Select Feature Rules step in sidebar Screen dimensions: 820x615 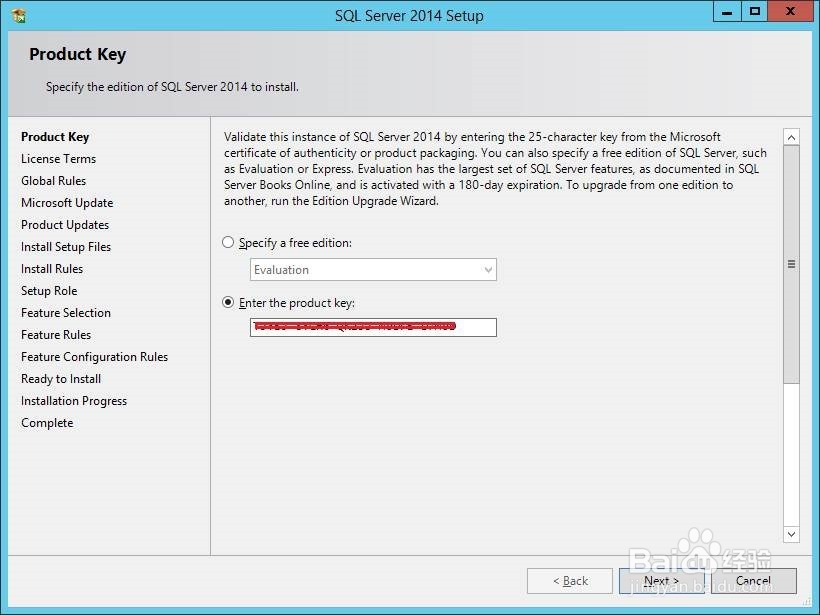coord(56,335)
